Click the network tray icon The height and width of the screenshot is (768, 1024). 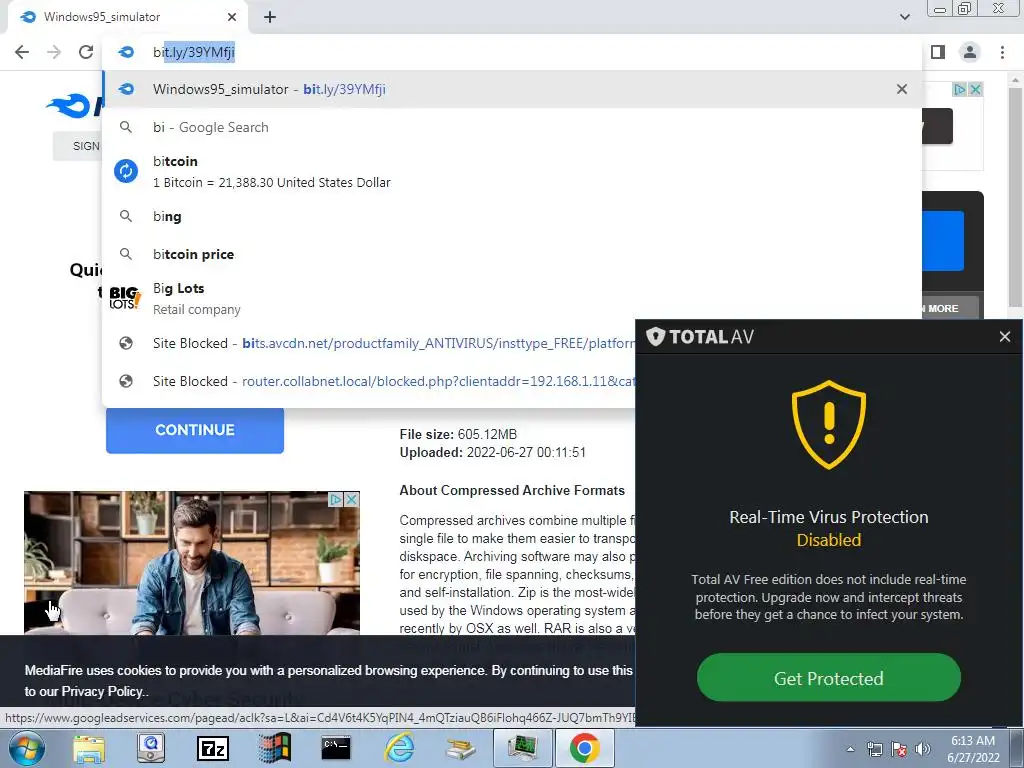pyautogui.click(x=874, y=749)
